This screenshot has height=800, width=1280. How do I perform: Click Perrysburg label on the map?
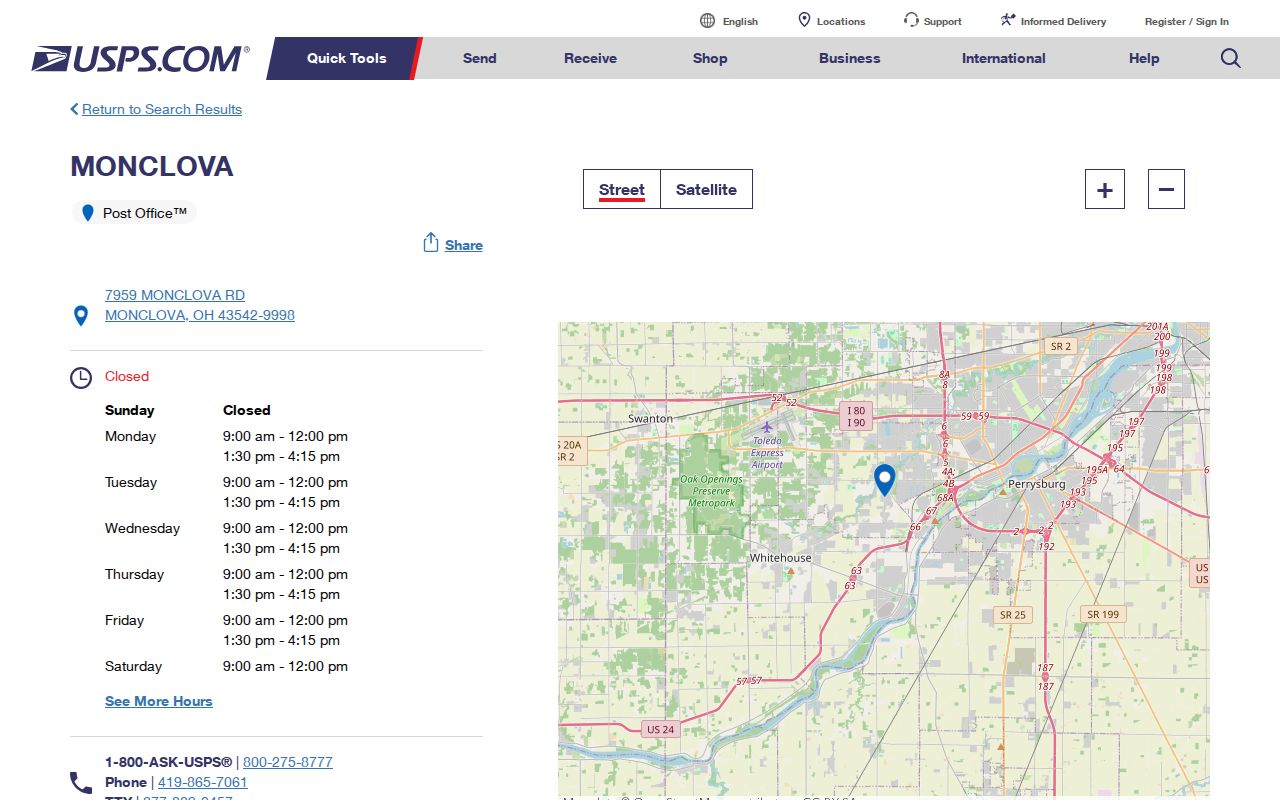(x=1037, y=484)
